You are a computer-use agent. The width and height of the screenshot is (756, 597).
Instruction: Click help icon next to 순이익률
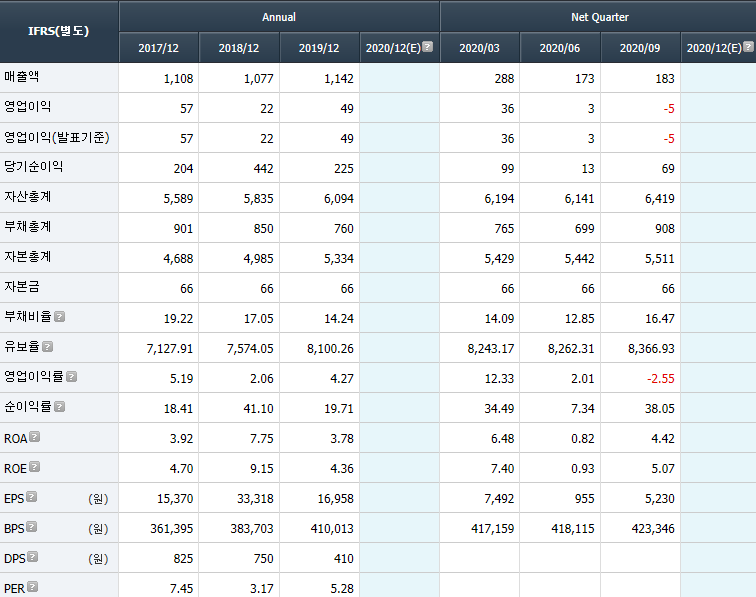(60, 407)
